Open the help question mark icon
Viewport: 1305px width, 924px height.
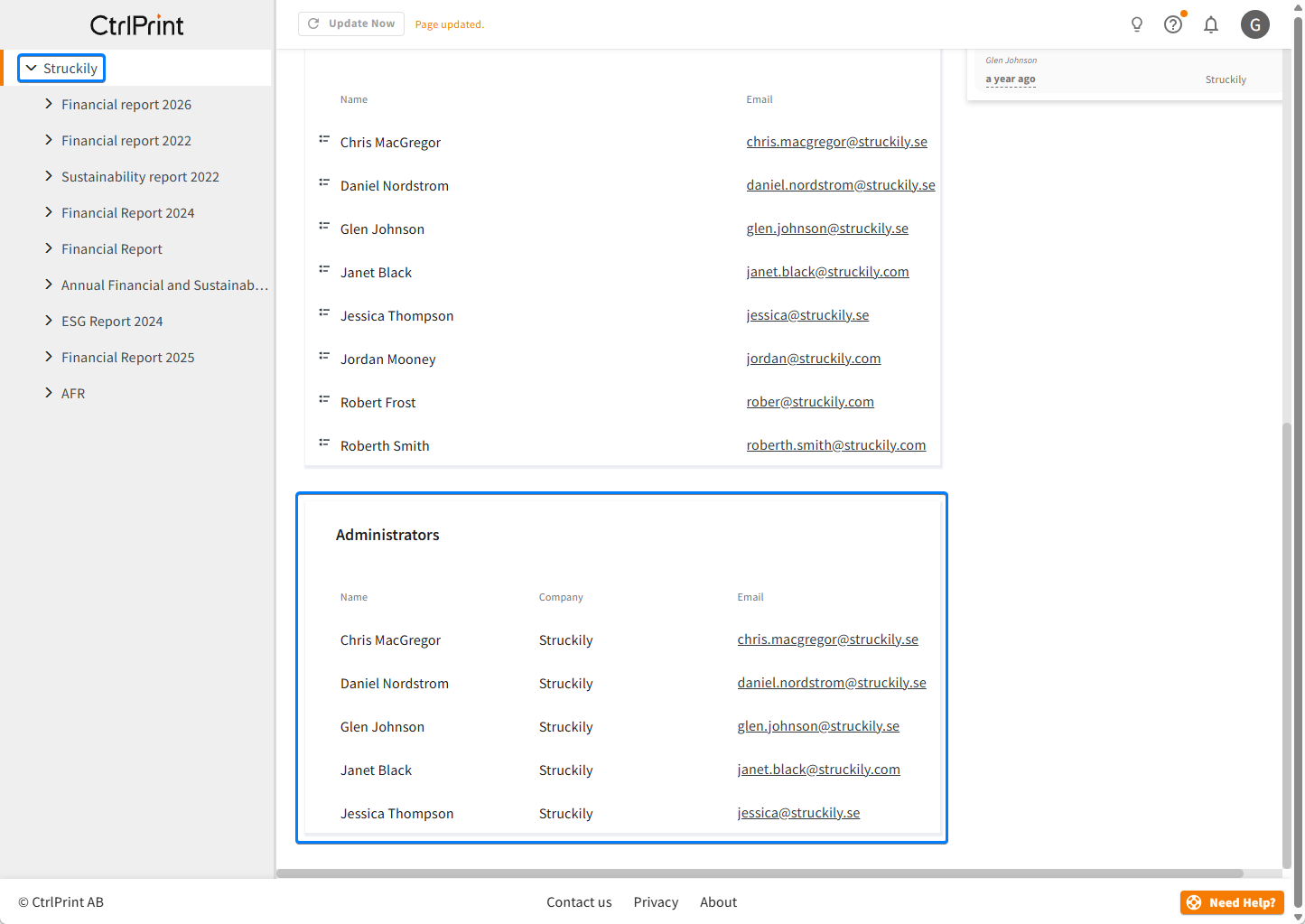coord(1173,24)
